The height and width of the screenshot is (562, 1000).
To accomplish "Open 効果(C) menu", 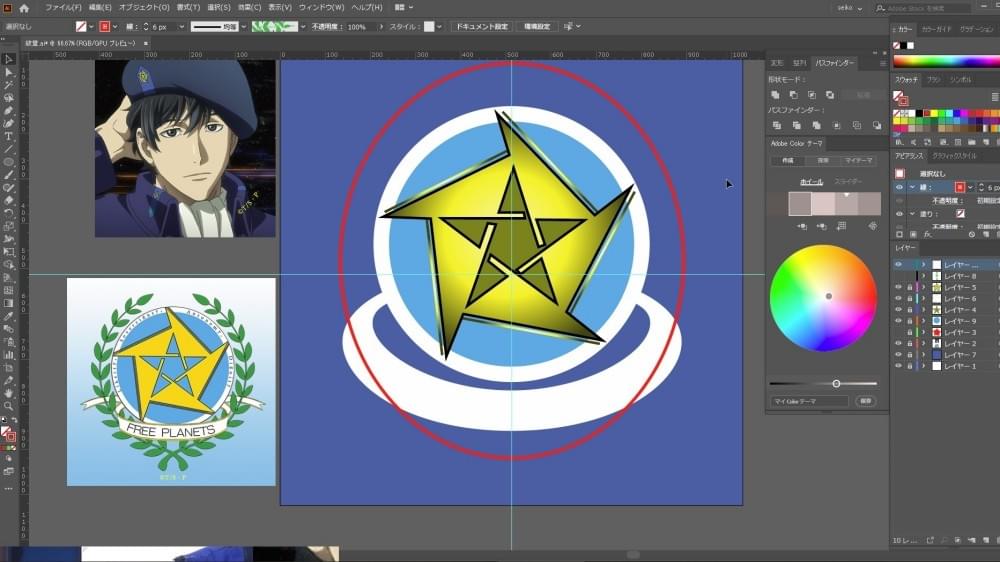I will (x=249, y=8).
